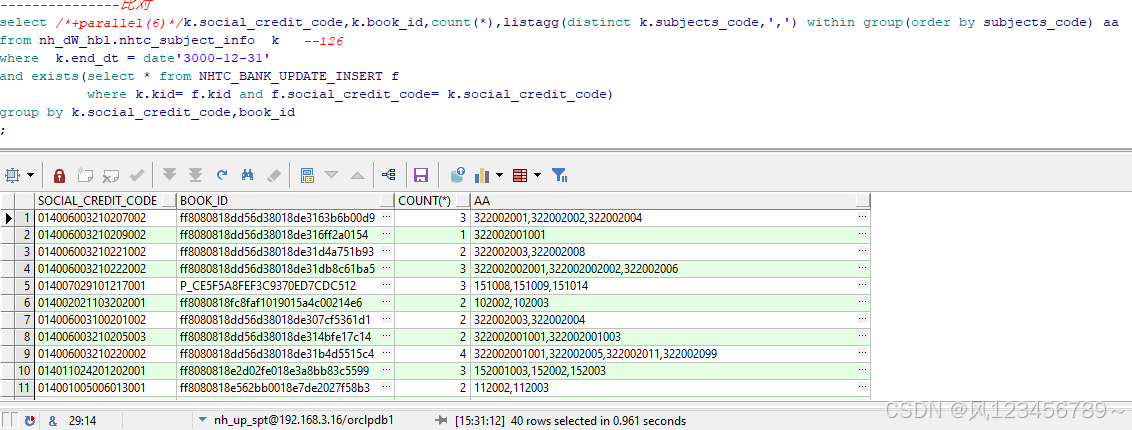Click the next record down triangle
This screenshot has height=430, width=1132.
pos(331,175)
